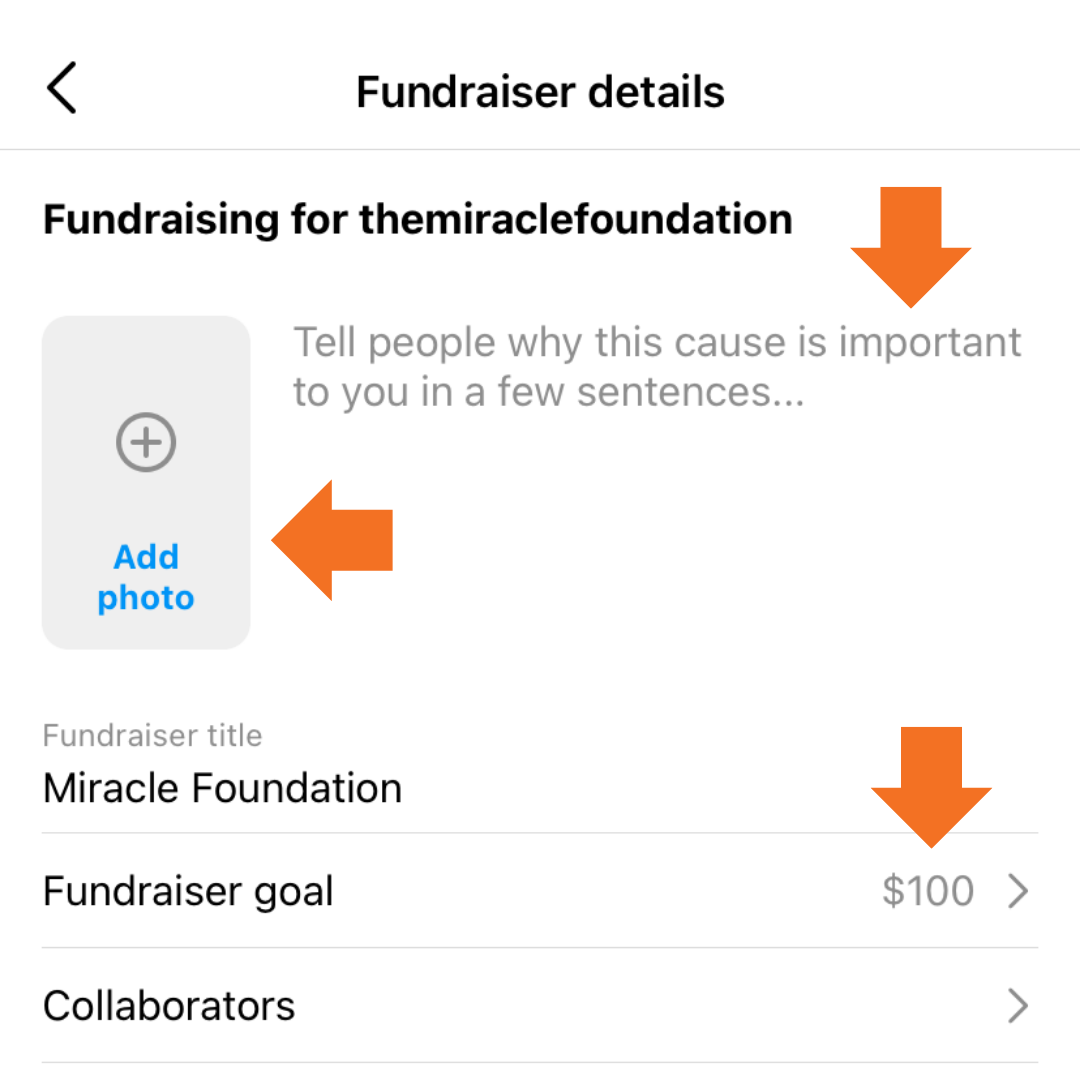Click orange arrow pointing at Add photo
This screenshot has width=1080, height=1080.
[x=334, y=540]
